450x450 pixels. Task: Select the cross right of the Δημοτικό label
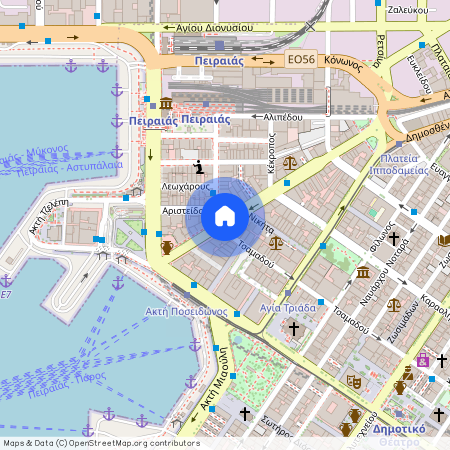tap(439, 415)
